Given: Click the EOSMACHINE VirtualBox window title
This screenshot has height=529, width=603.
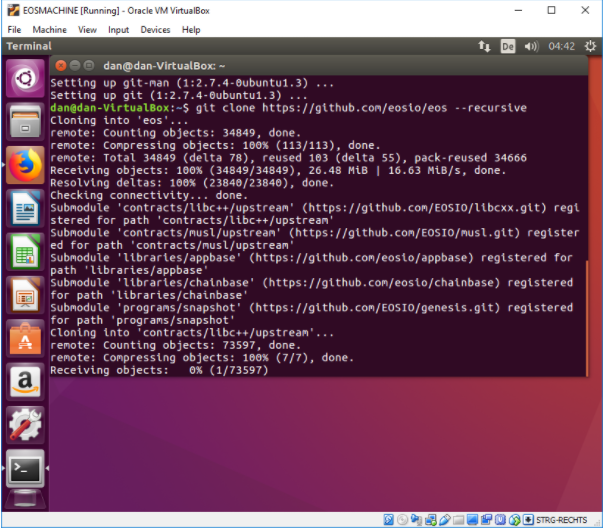Looking at the screenshot, I should click(x=116, y=10).
